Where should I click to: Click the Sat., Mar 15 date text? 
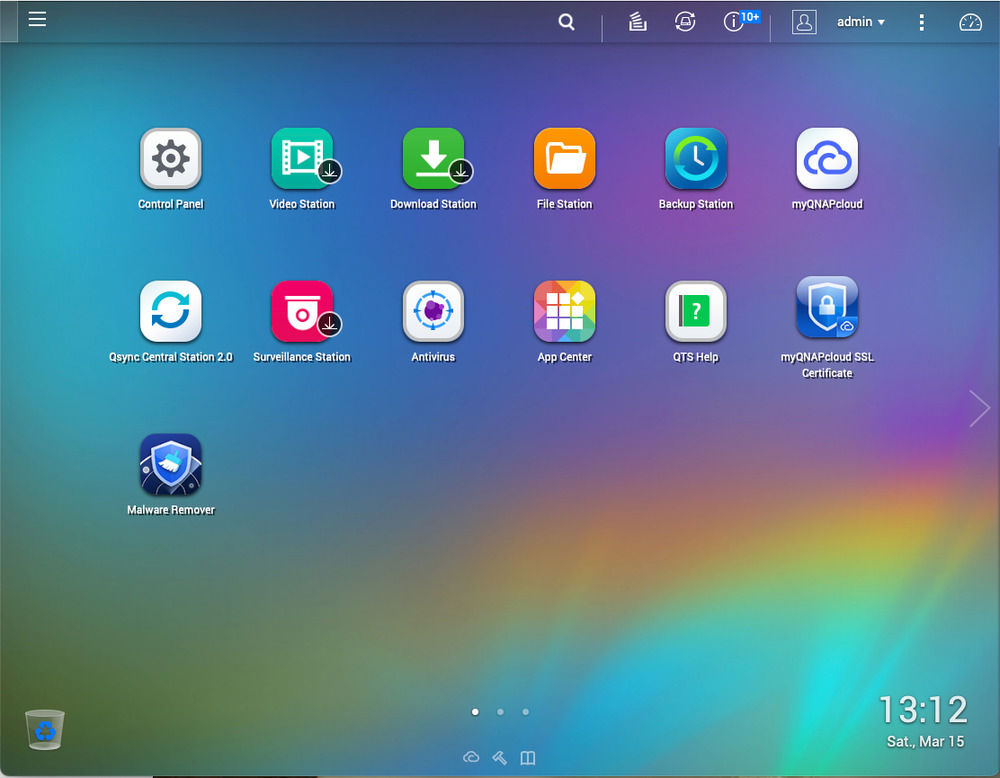(x=925, y=742)
